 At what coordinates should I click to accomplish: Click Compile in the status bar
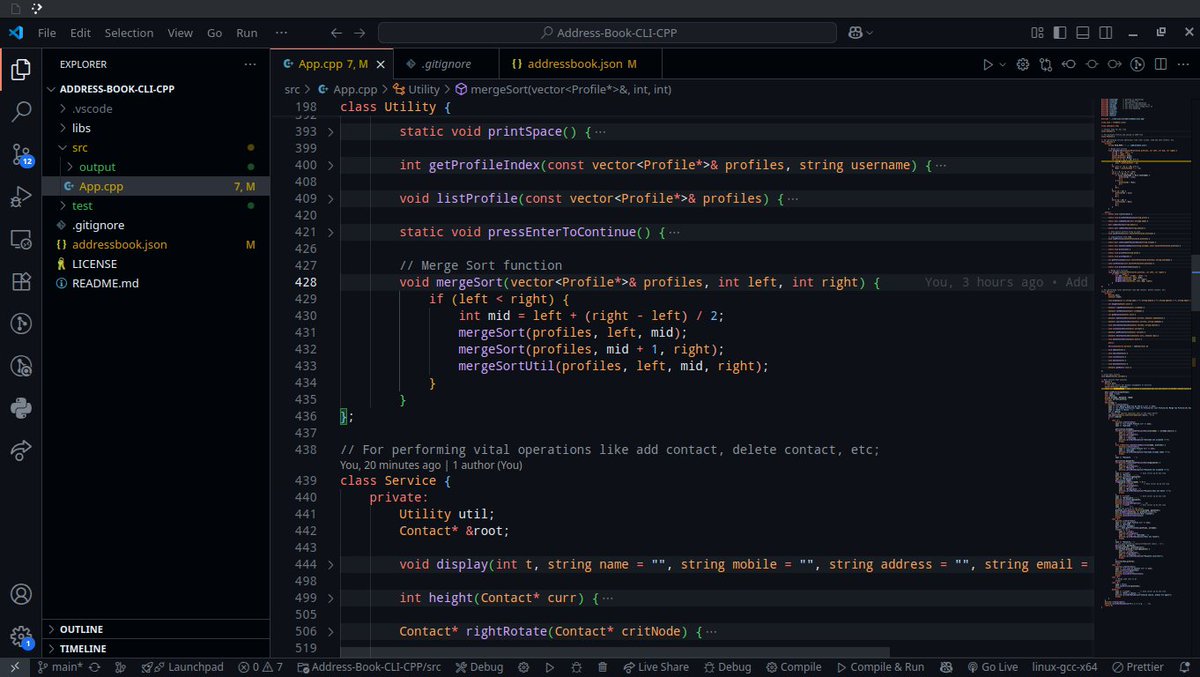[x=793, y=667]
